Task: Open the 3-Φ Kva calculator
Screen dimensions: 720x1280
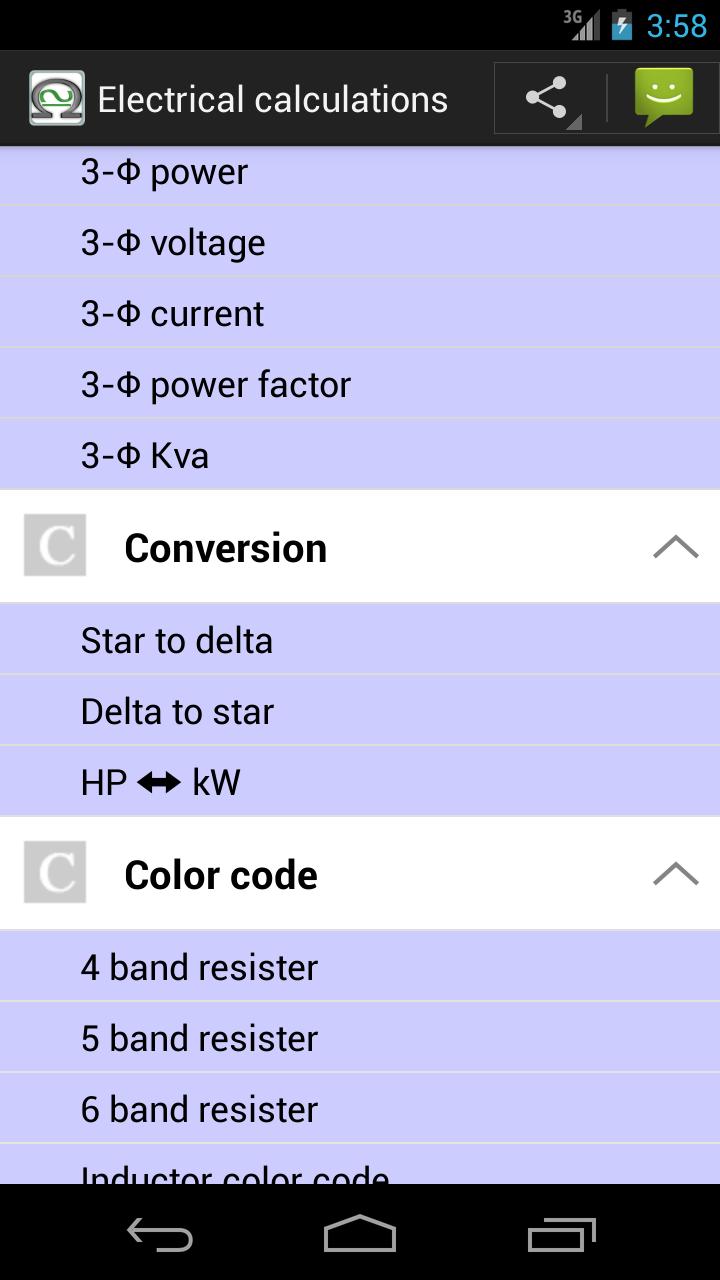Action: tap(360, 456)
